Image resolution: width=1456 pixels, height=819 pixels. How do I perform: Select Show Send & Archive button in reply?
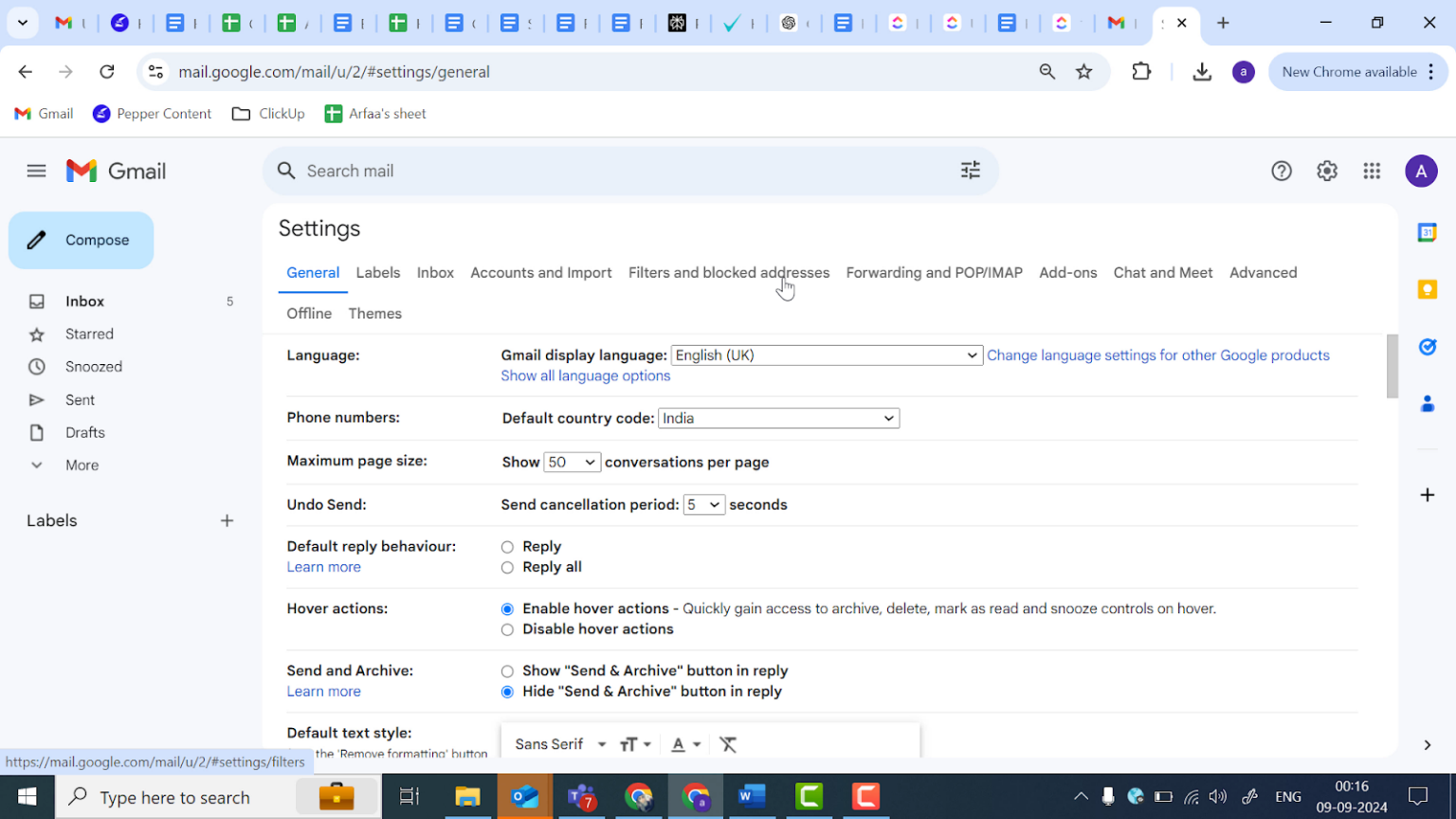click(x=508, y=670)
